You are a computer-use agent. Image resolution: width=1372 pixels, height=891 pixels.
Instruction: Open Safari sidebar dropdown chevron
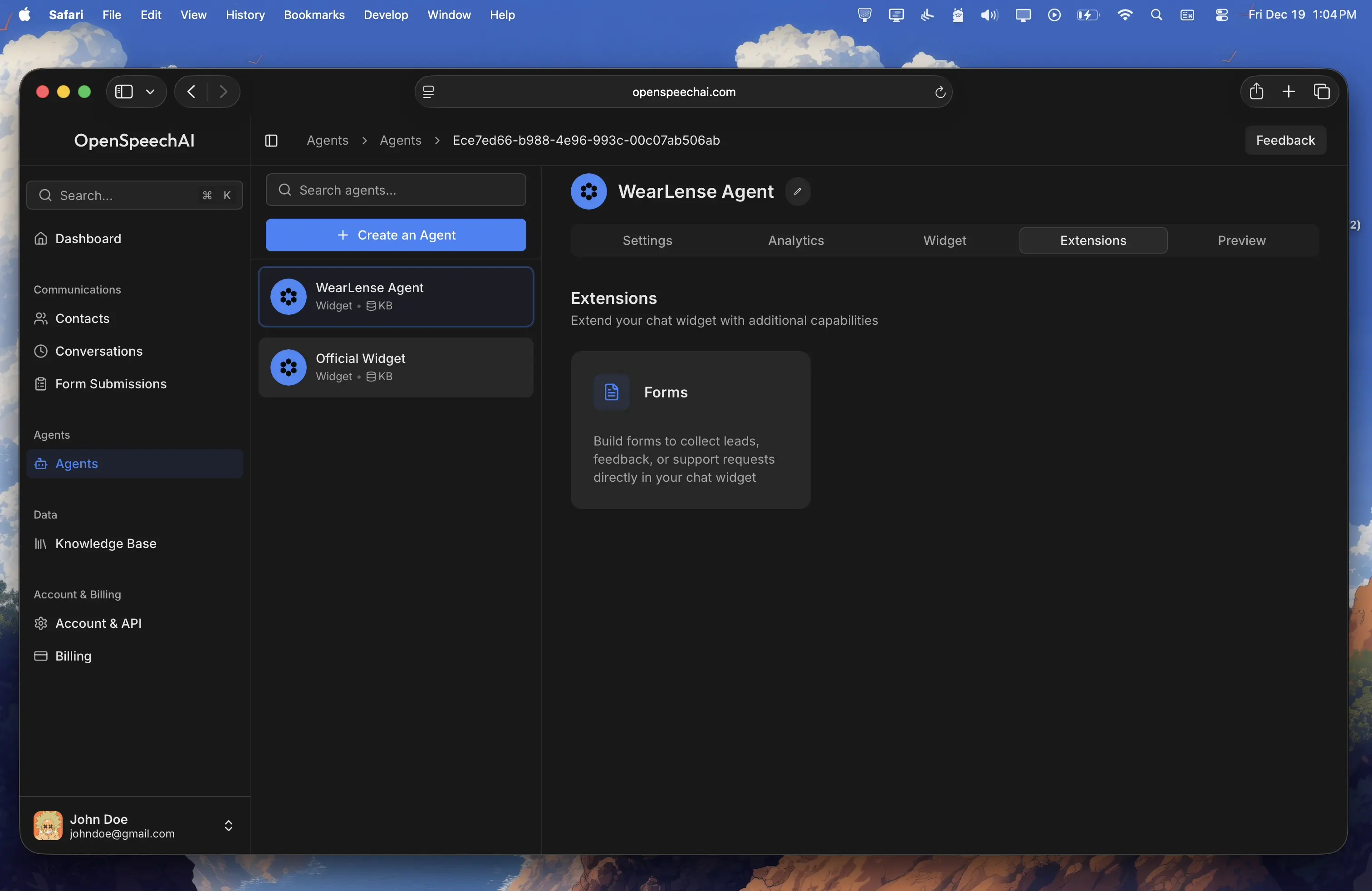click(151, 92)
